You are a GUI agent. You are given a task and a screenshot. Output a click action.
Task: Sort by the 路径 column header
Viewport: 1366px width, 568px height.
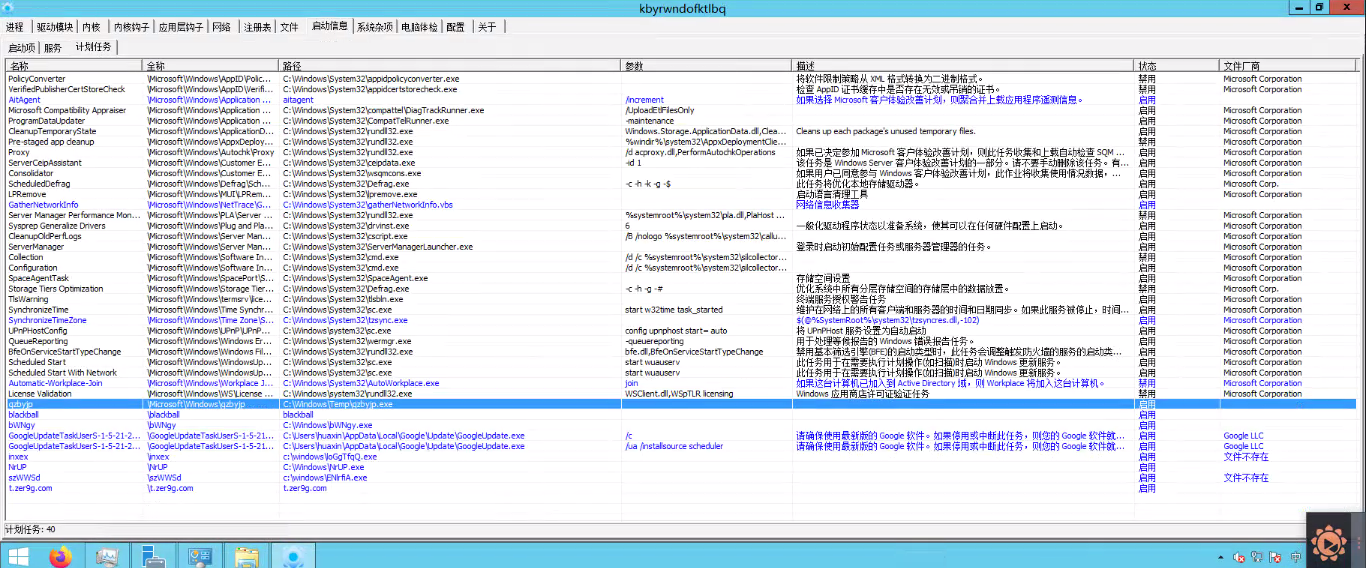(450, 65)
